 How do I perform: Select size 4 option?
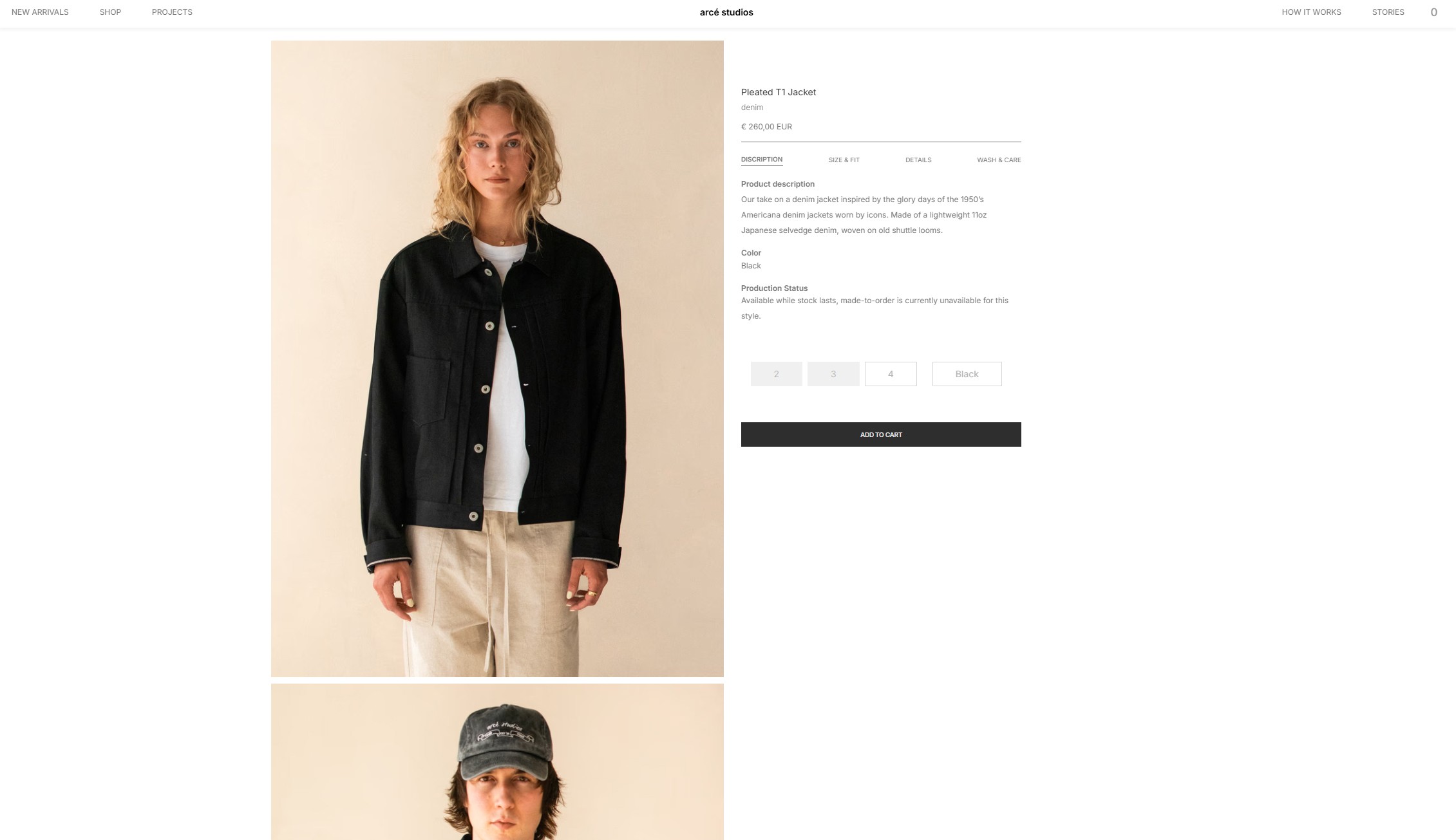[891, 374]
